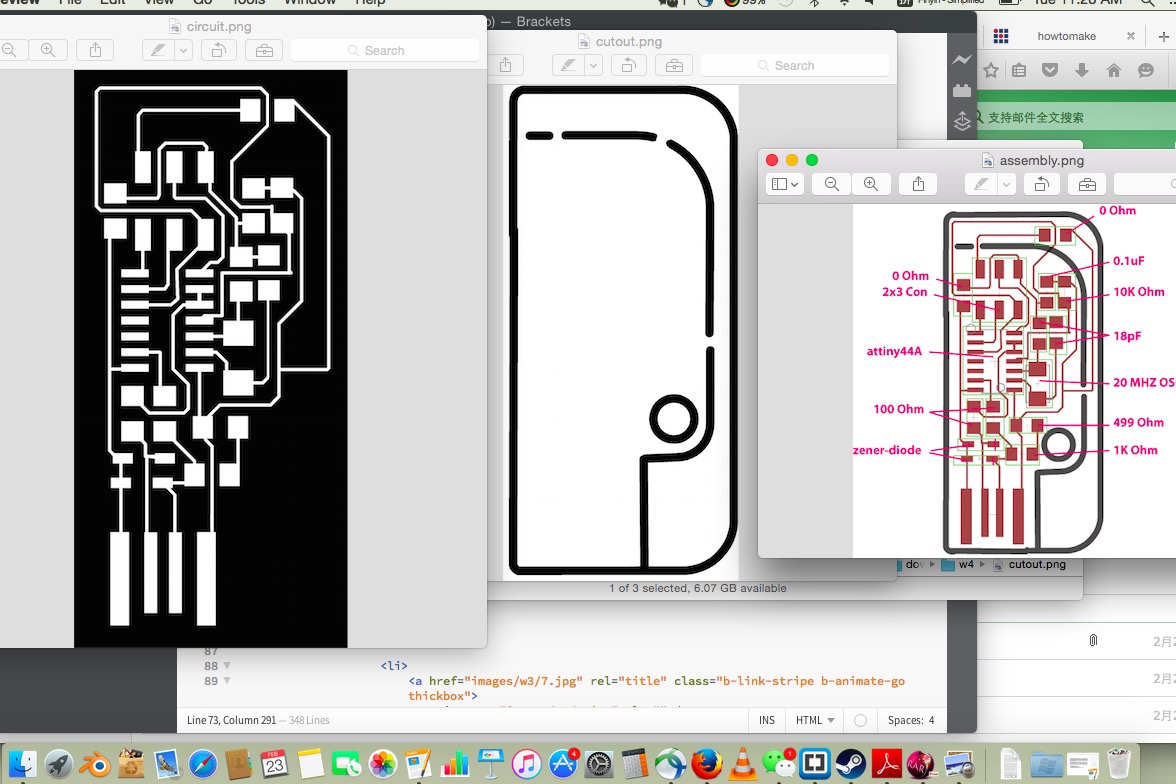Click rotate button in circuit.png window
Viewport: 1176px width, 784px height.
219,50
